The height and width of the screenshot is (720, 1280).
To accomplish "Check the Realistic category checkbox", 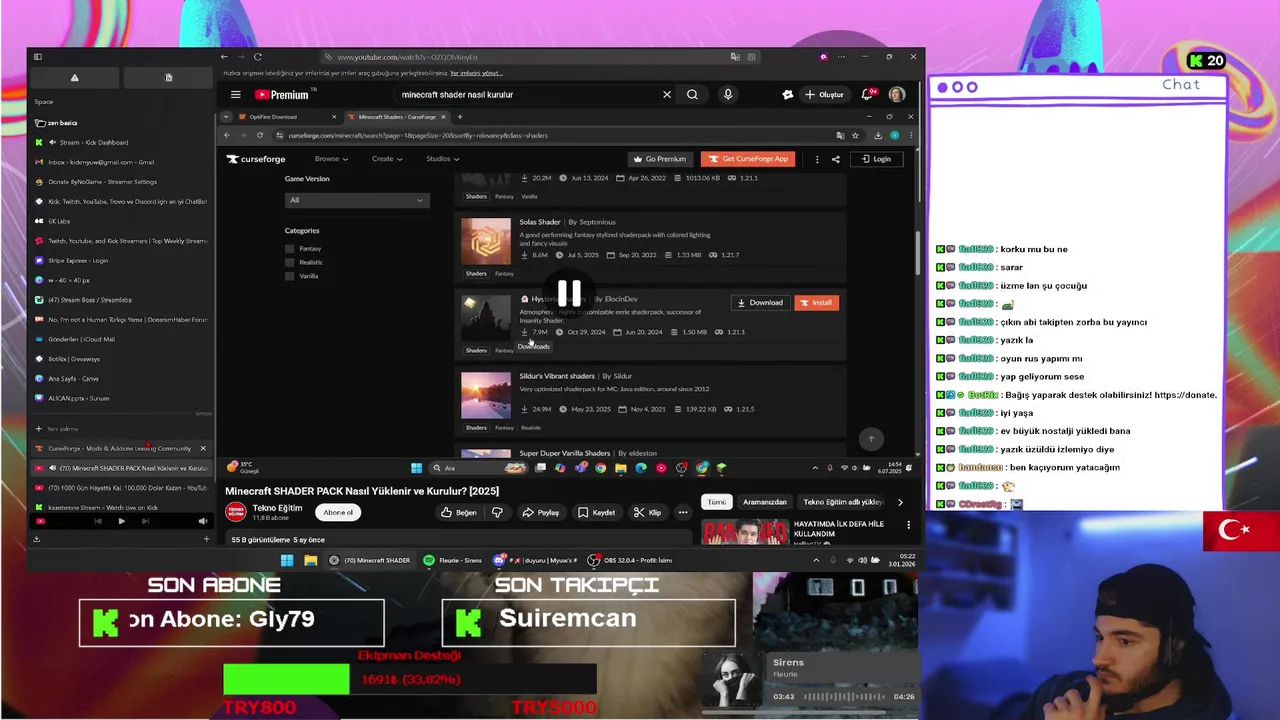I will [290, 262].
